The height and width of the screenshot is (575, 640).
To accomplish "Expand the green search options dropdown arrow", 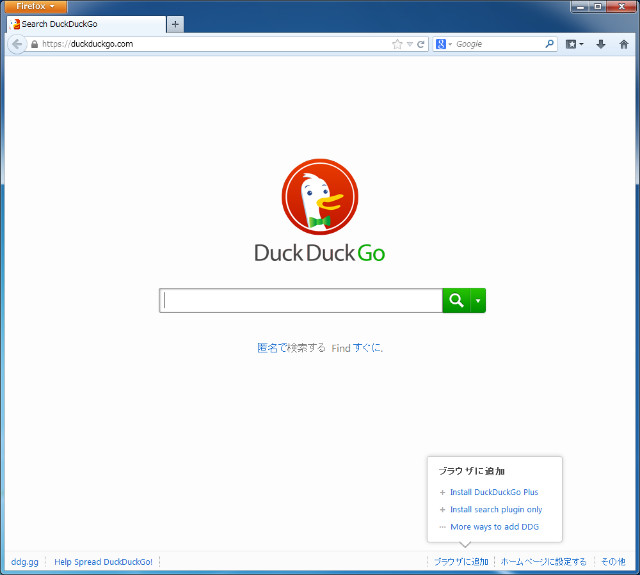I will (478, 301).
